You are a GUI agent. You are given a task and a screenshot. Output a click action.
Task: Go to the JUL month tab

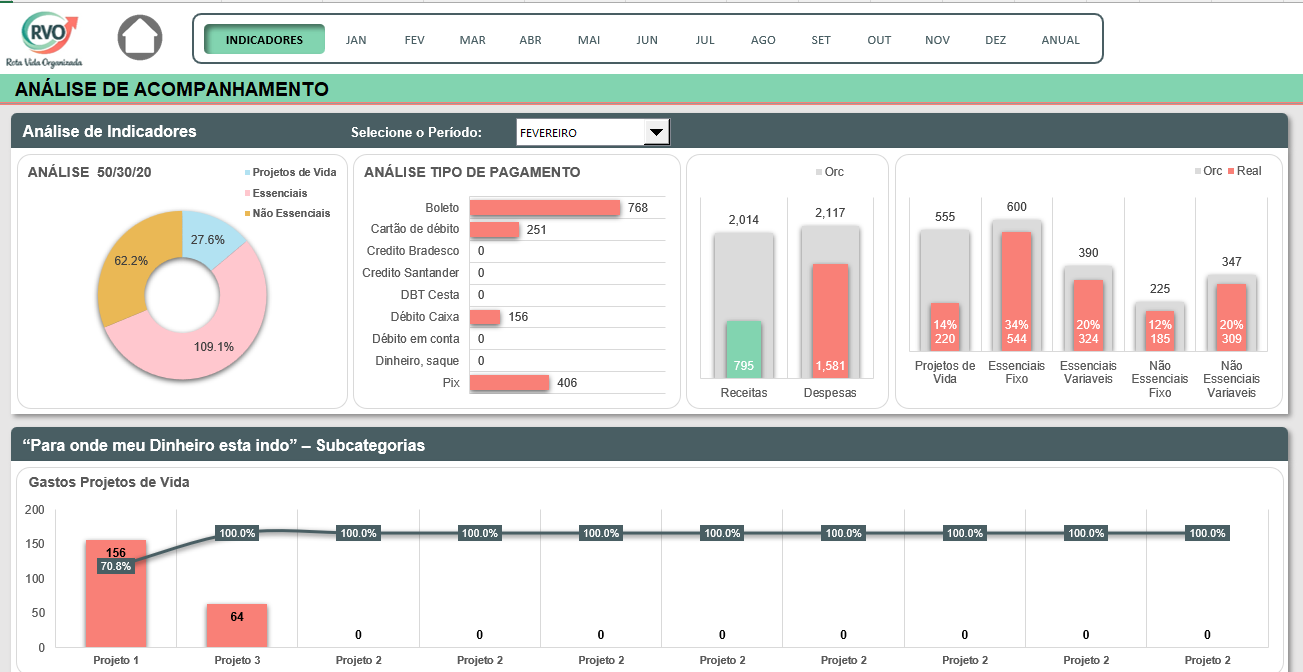pyautogui.click(x=705, y=40)
